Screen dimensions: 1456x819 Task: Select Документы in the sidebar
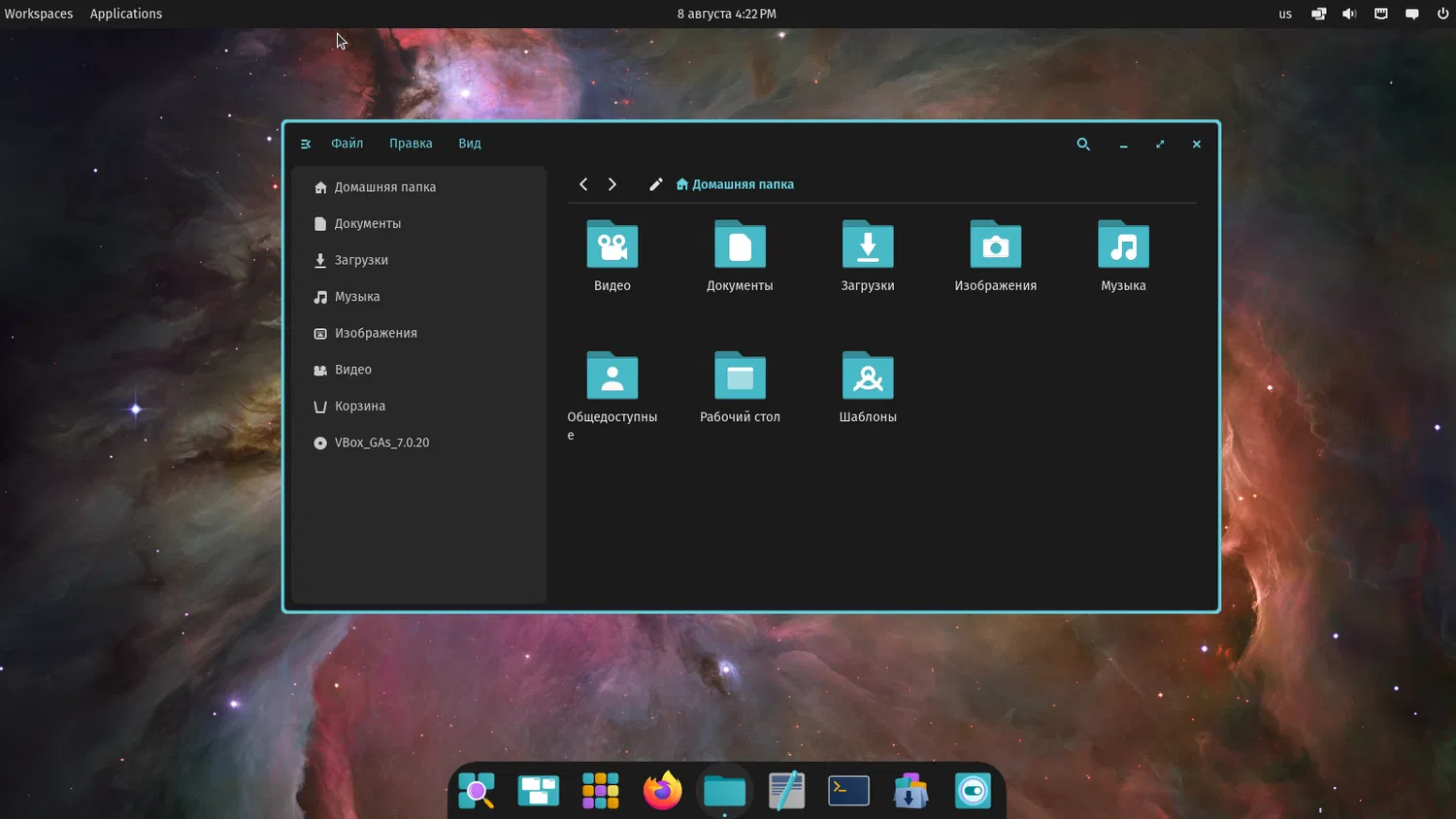[367, 223]
